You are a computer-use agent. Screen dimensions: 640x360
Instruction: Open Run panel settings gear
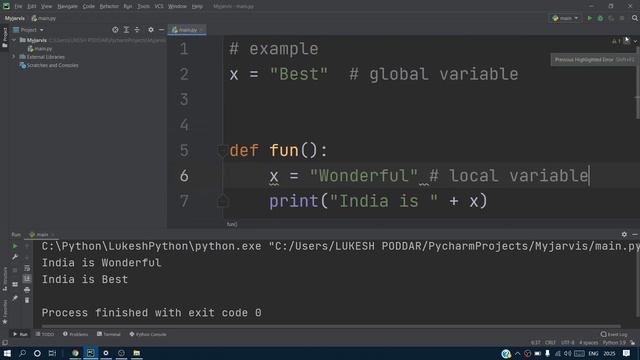coord(624,235)
